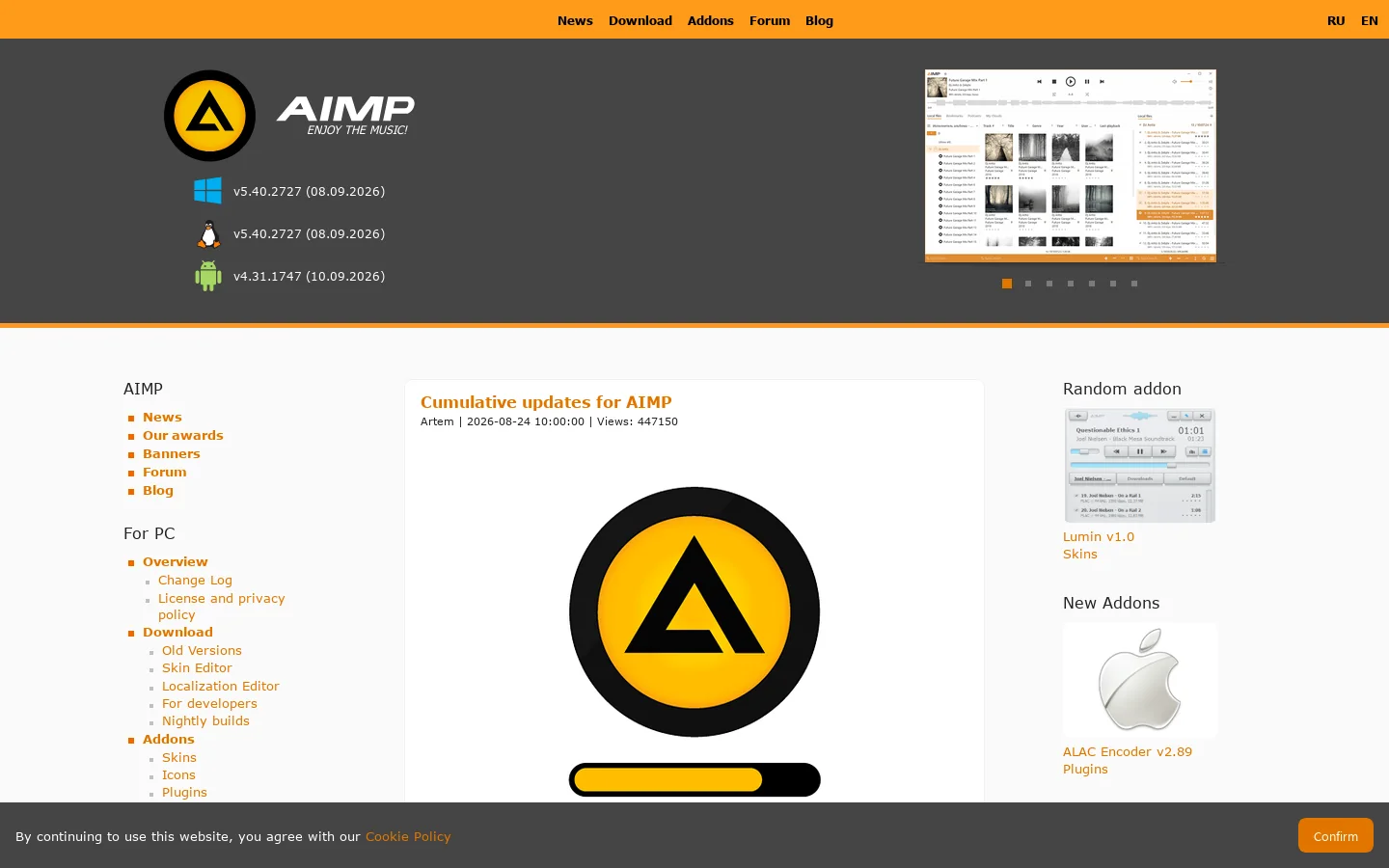
Task: Open Icons under Addons in sidebar
Action: 178,774
